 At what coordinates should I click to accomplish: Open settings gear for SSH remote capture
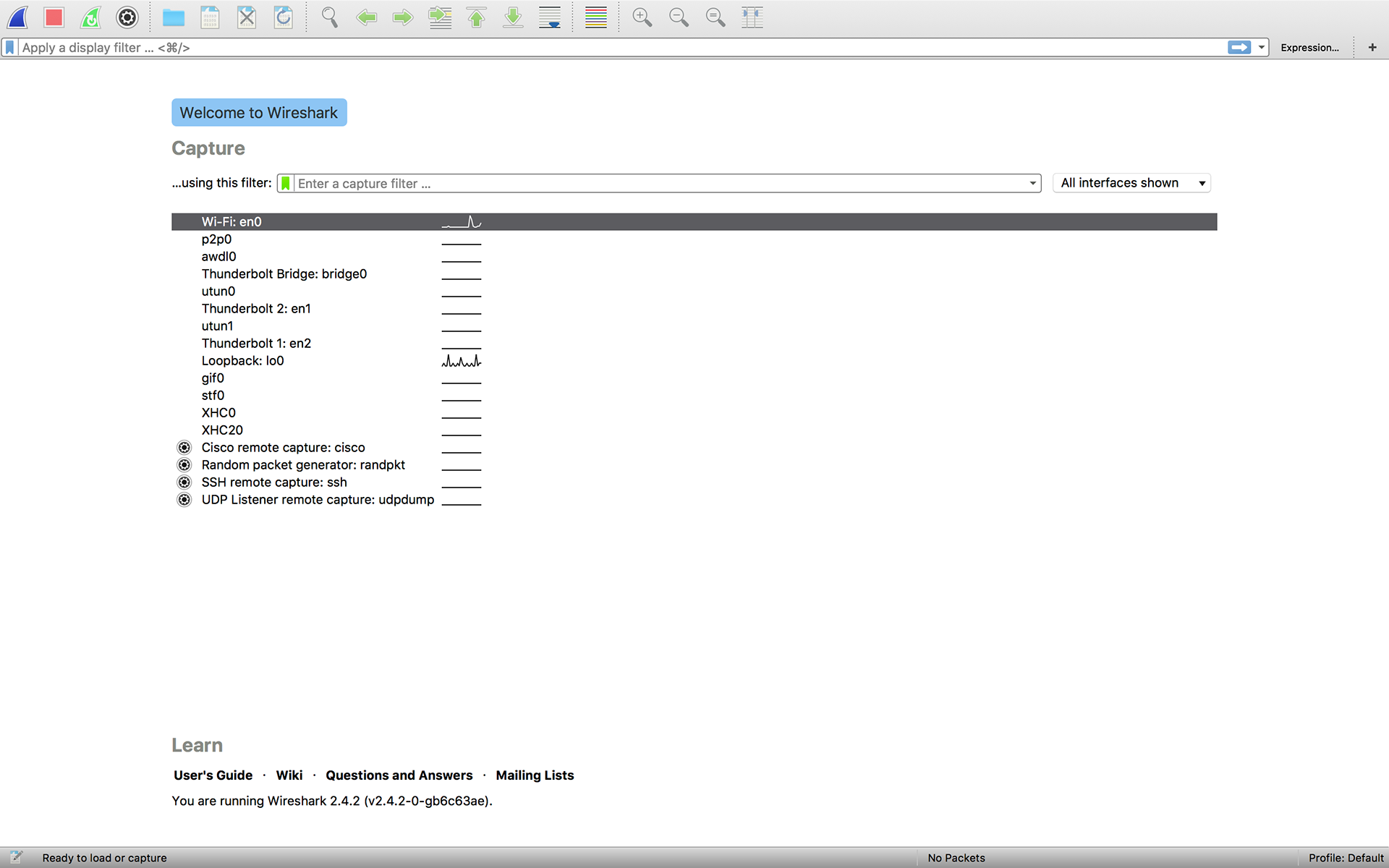coord(184,482)
